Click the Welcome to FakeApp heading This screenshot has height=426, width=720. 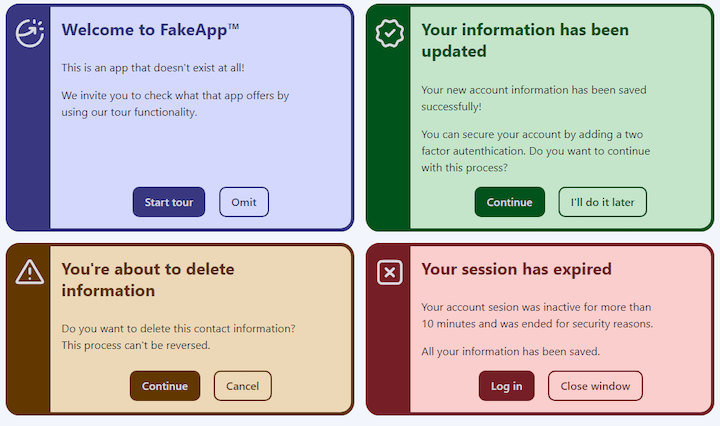[150, 30]
